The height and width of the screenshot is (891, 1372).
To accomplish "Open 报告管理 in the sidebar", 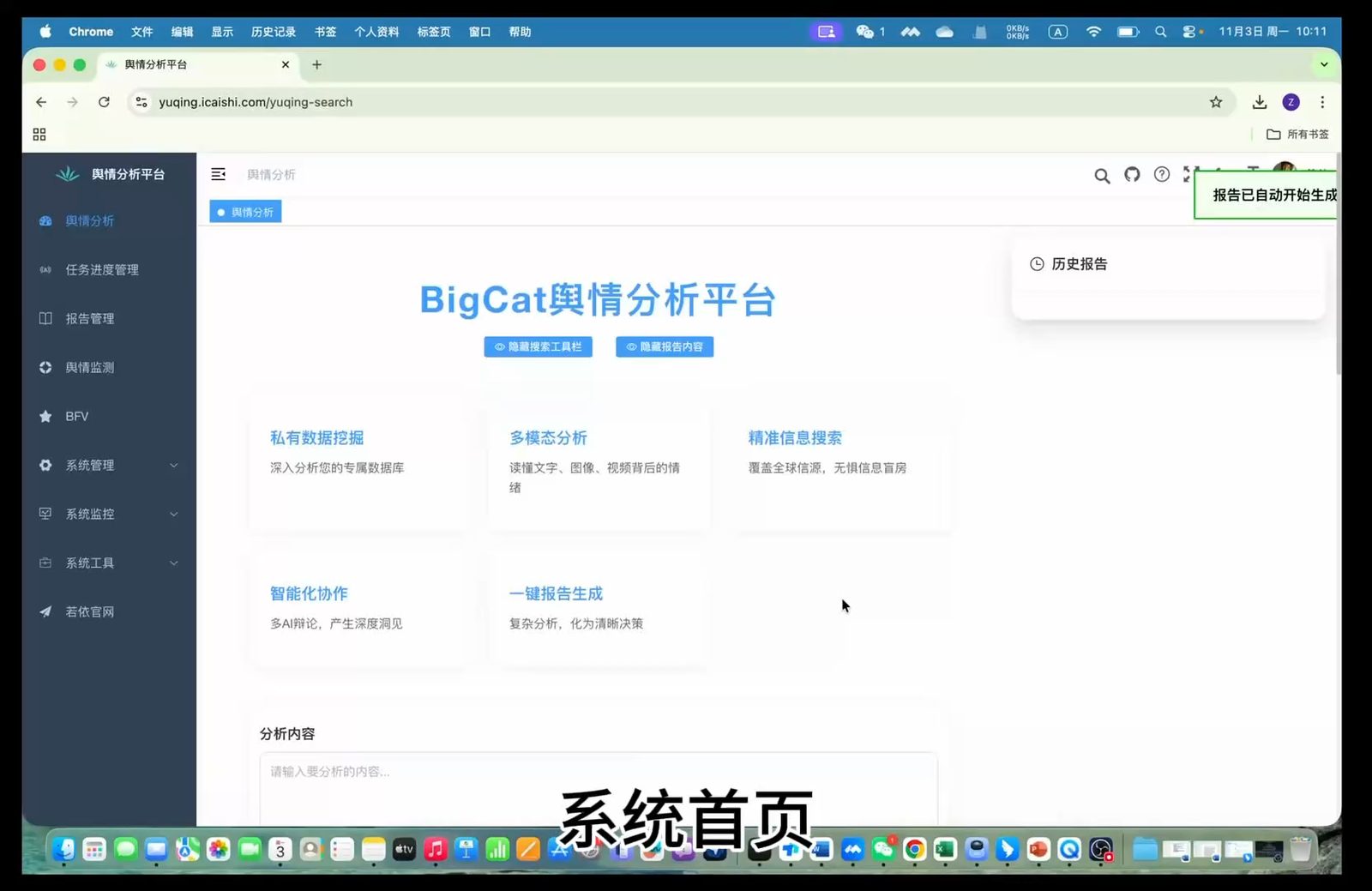I will (109, 318).
